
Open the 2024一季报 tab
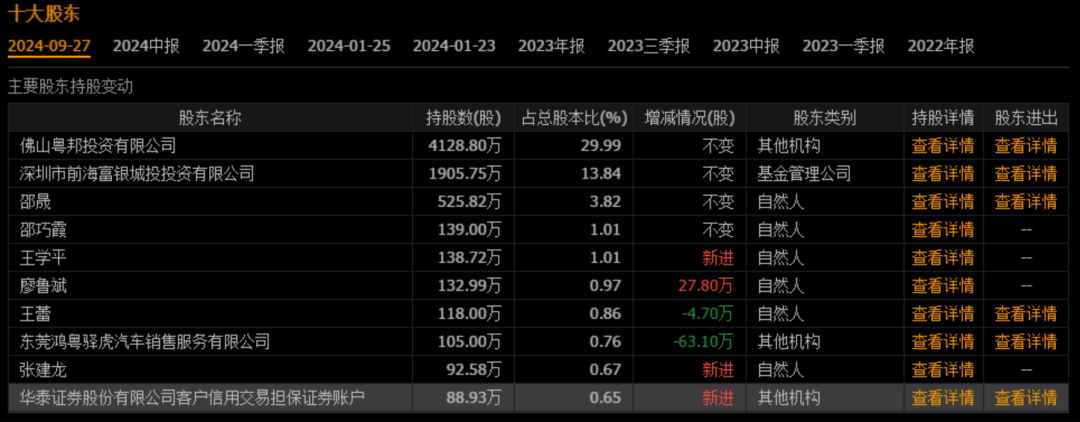coord(243,46)
